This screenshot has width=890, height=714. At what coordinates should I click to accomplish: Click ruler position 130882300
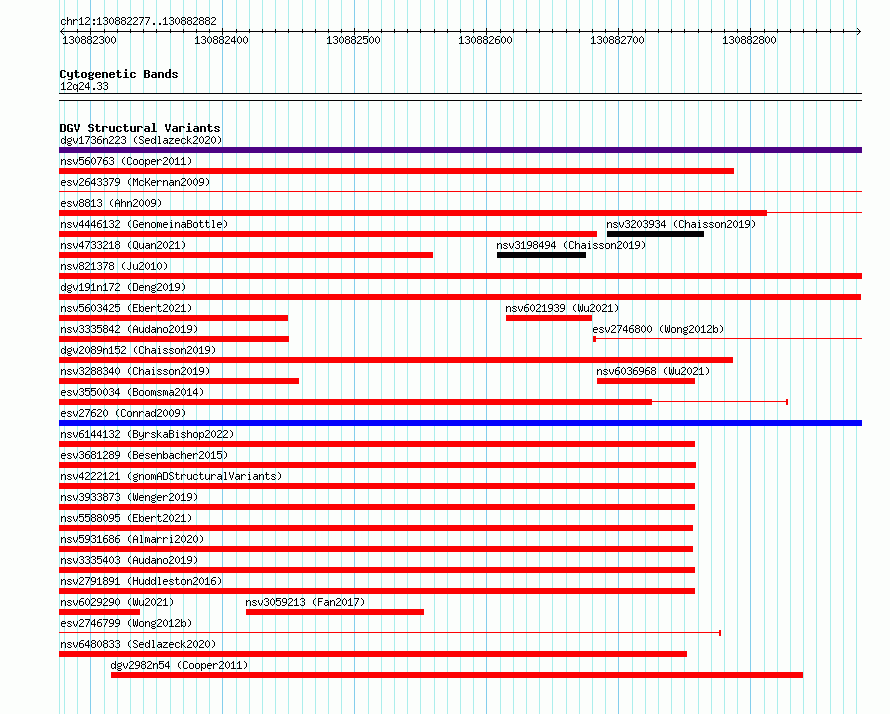[x=89, y=40]
